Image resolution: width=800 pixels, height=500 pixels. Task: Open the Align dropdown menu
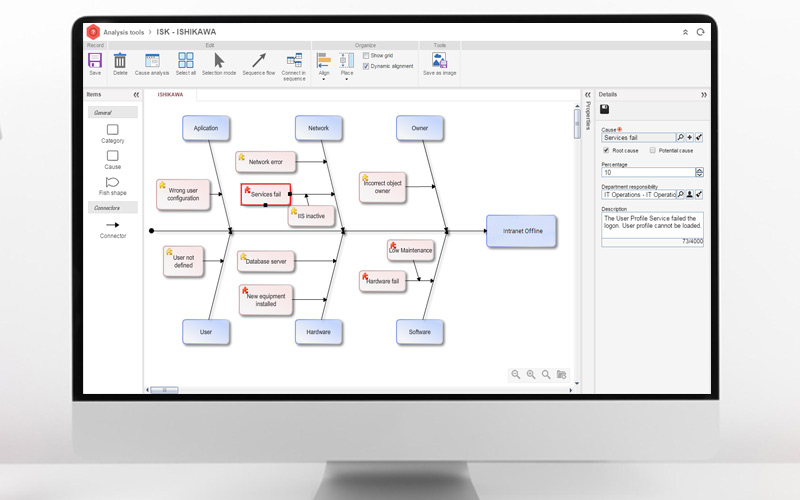pos(324,79)
